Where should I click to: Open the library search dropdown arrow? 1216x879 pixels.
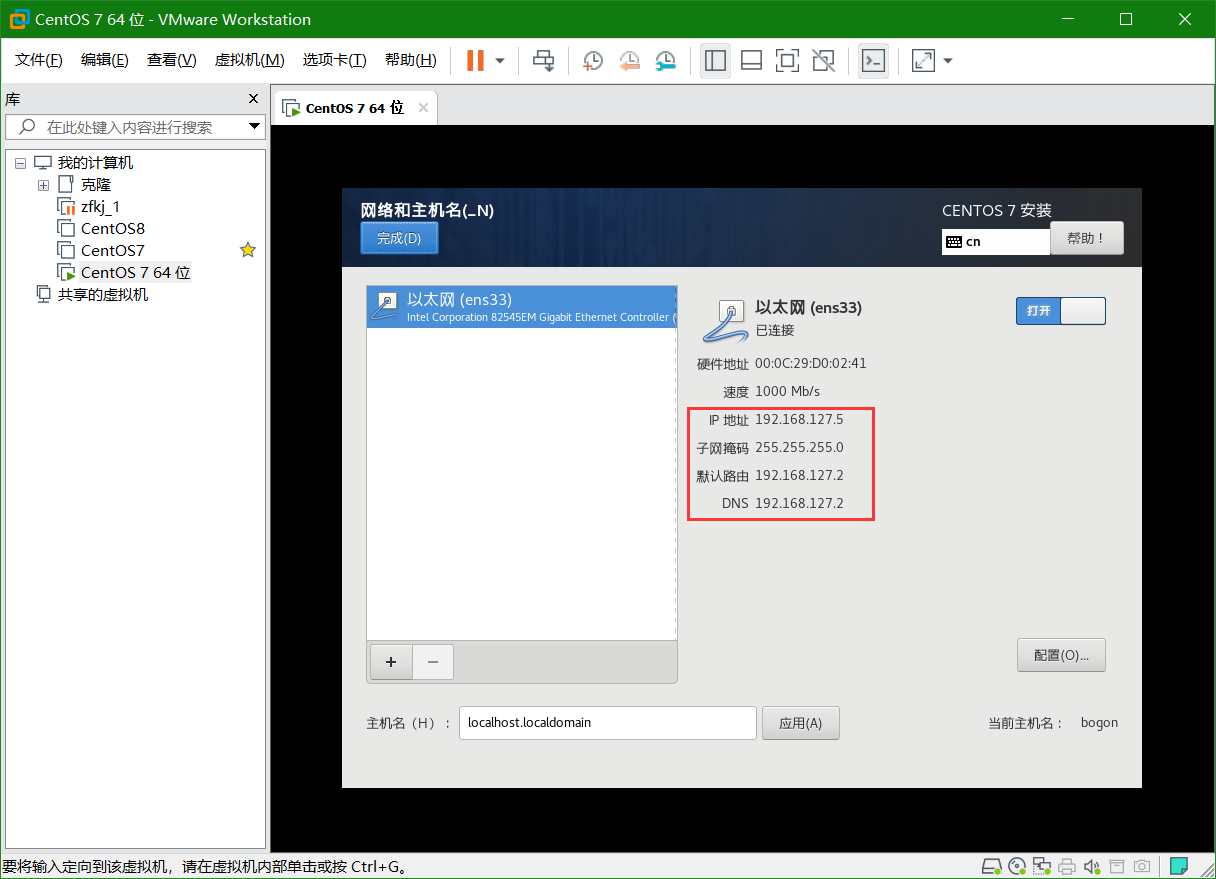[254, 127]
